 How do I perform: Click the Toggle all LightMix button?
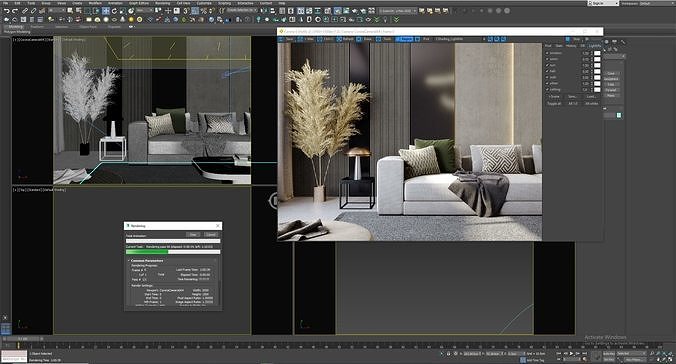(x=554, y=104)
